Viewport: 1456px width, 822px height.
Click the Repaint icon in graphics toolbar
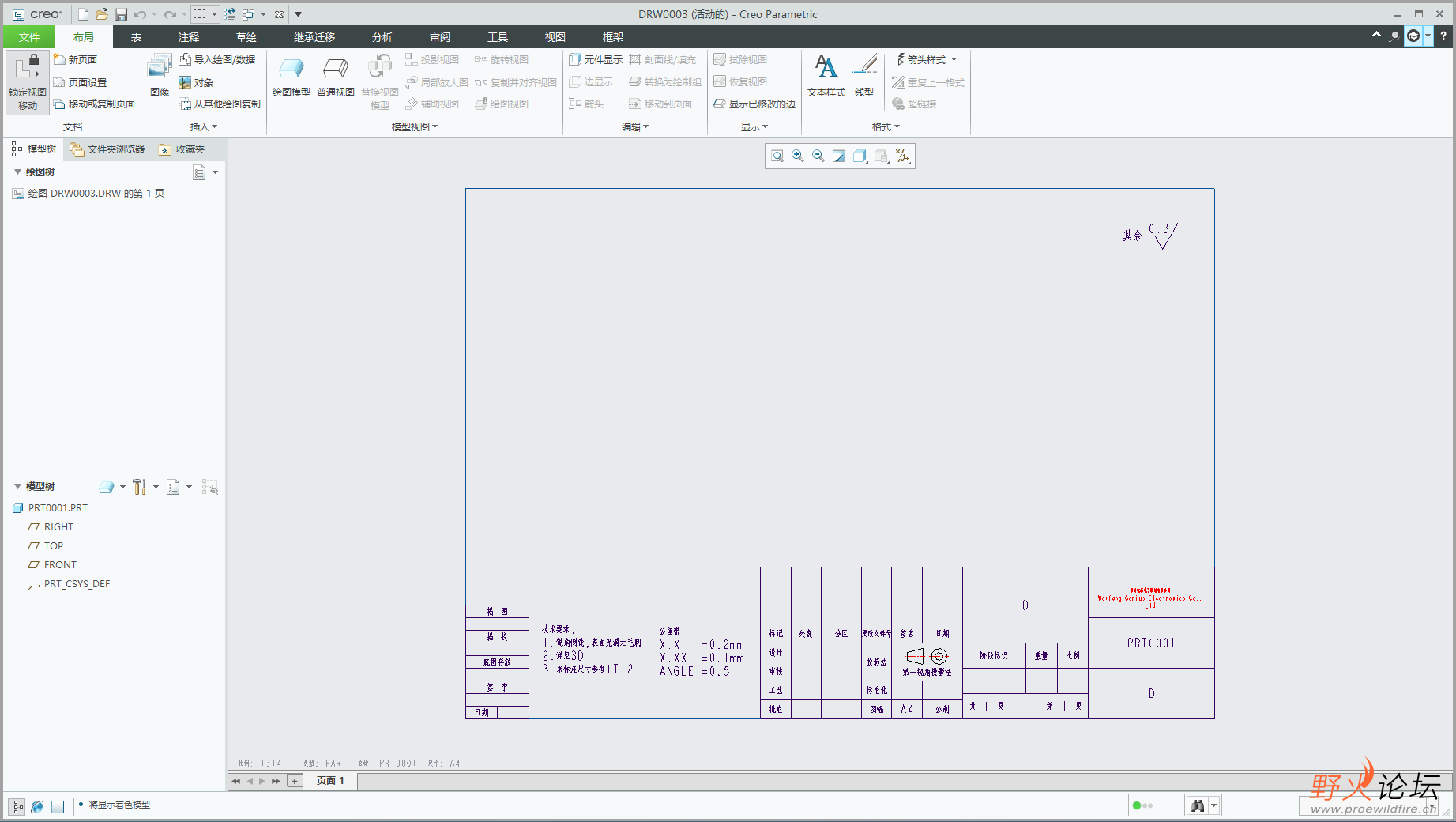click(x=839, y=156)
